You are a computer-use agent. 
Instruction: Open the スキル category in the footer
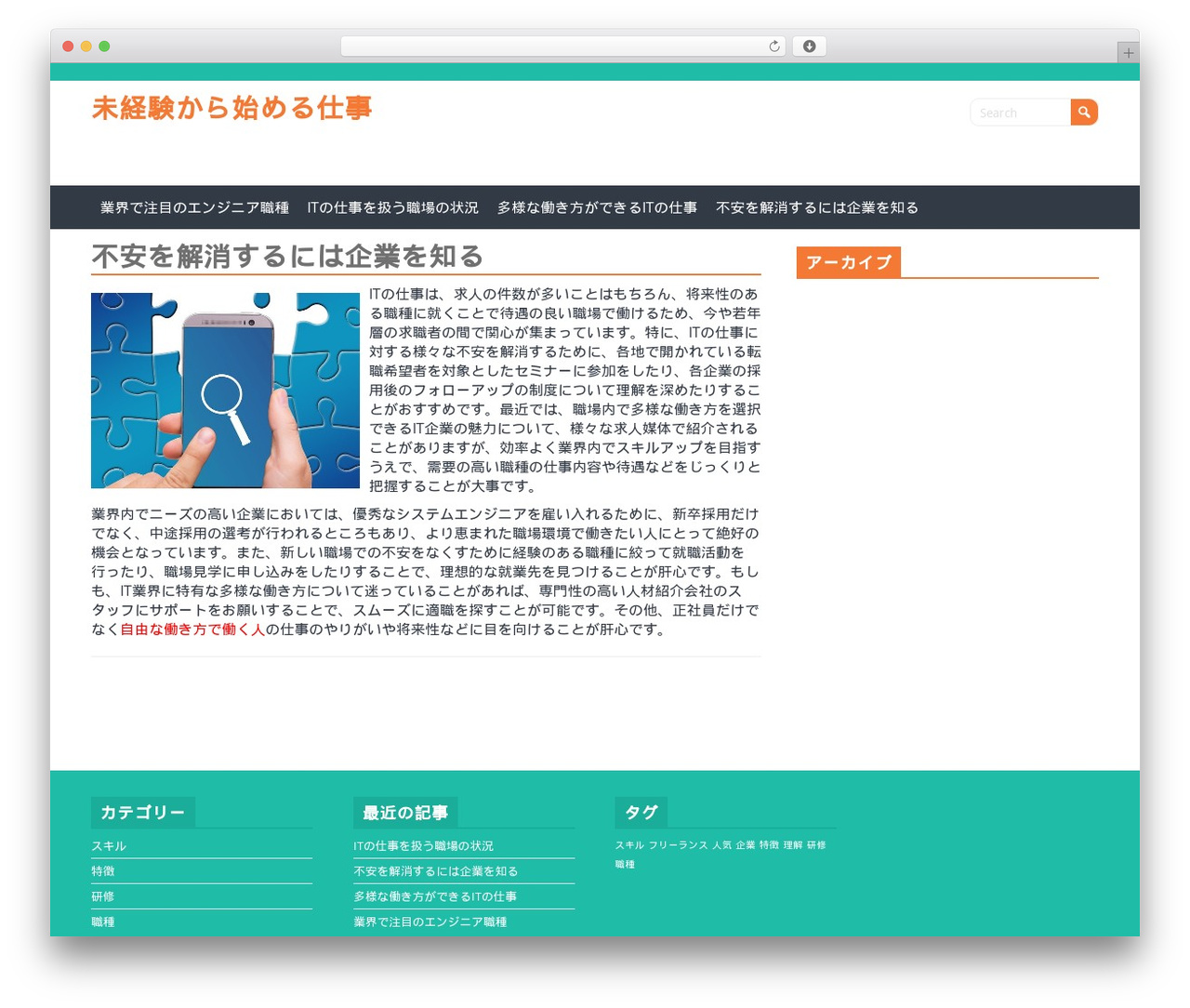click(x=109, y=846)
